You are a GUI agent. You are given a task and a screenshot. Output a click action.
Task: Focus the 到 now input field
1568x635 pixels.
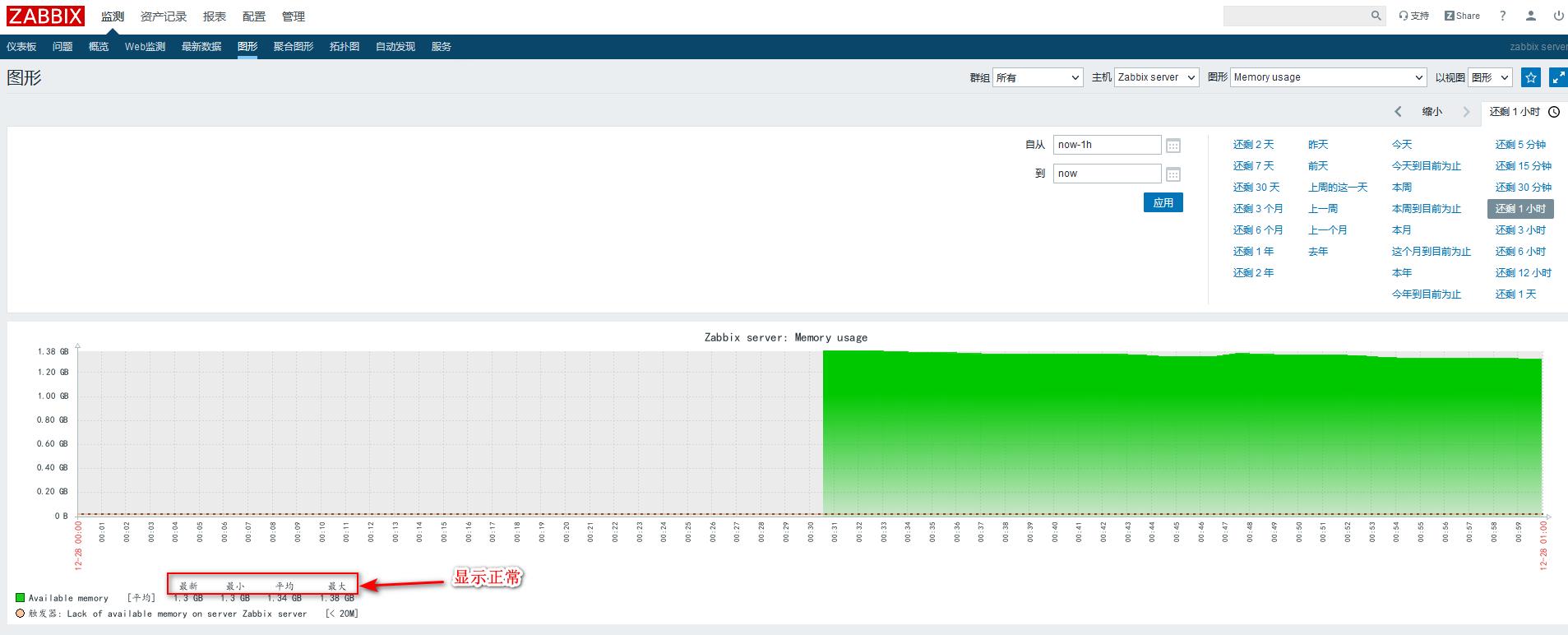coord(1108,174)
